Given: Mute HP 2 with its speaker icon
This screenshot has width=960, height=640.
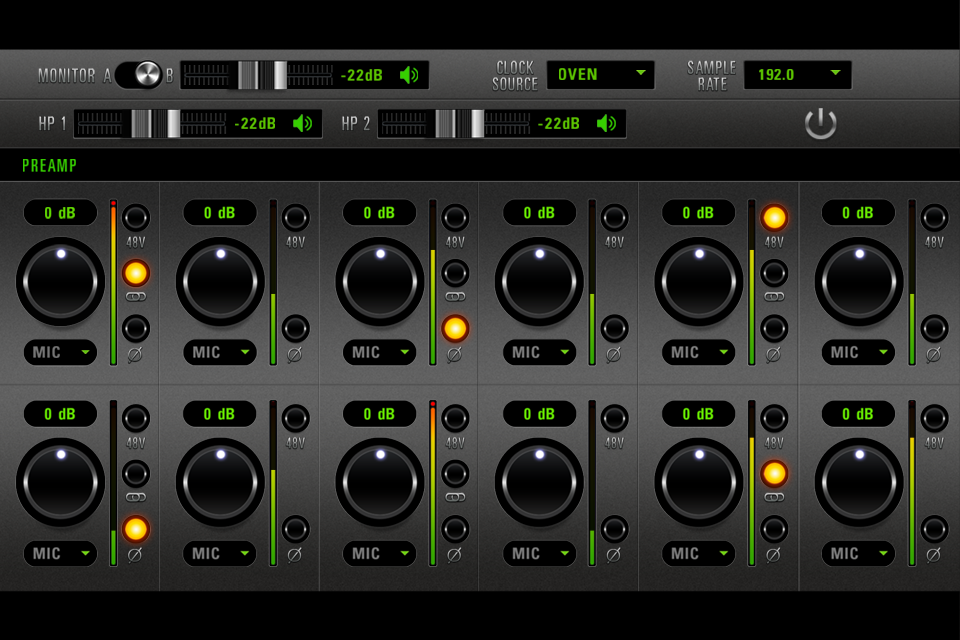Looking at the screenshot, I should (606, 124).
